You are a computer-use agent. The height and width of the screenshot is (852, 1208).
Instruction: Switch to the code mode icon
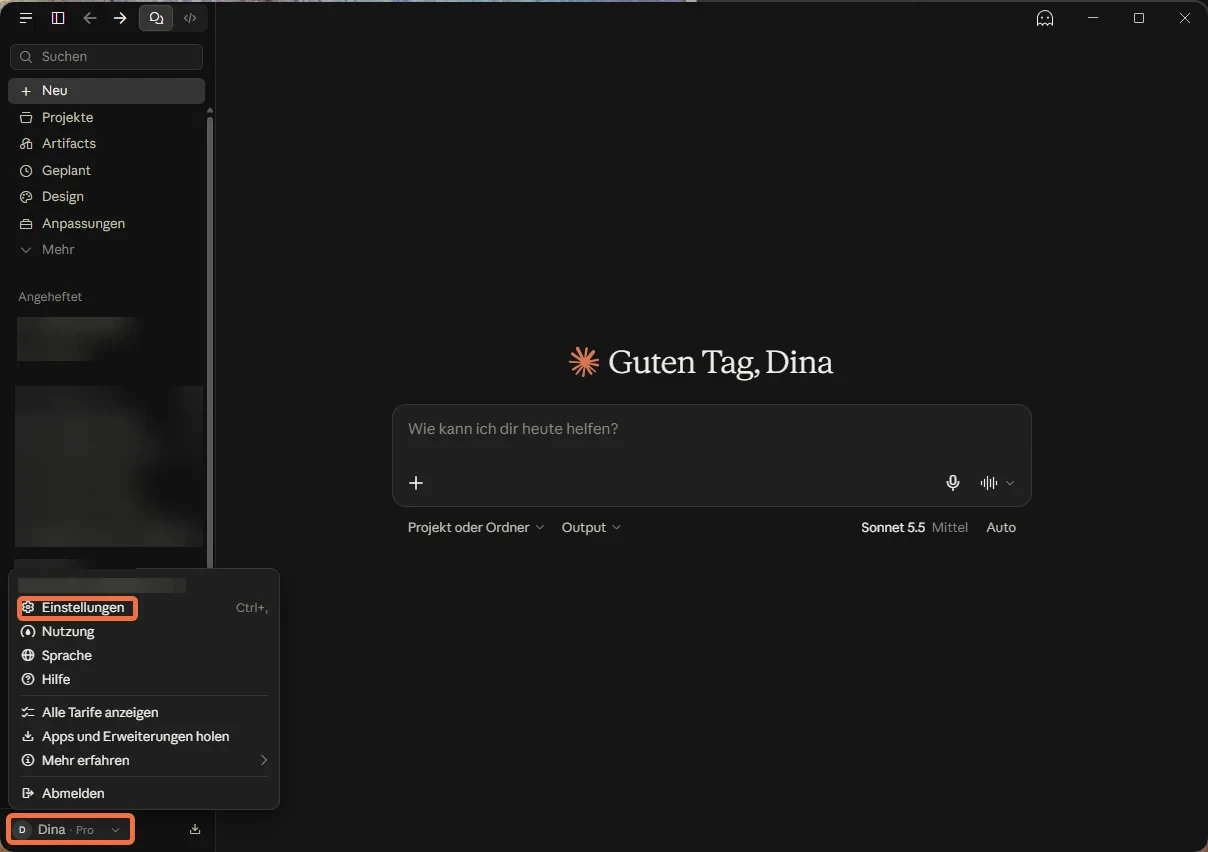pos(190,18)
